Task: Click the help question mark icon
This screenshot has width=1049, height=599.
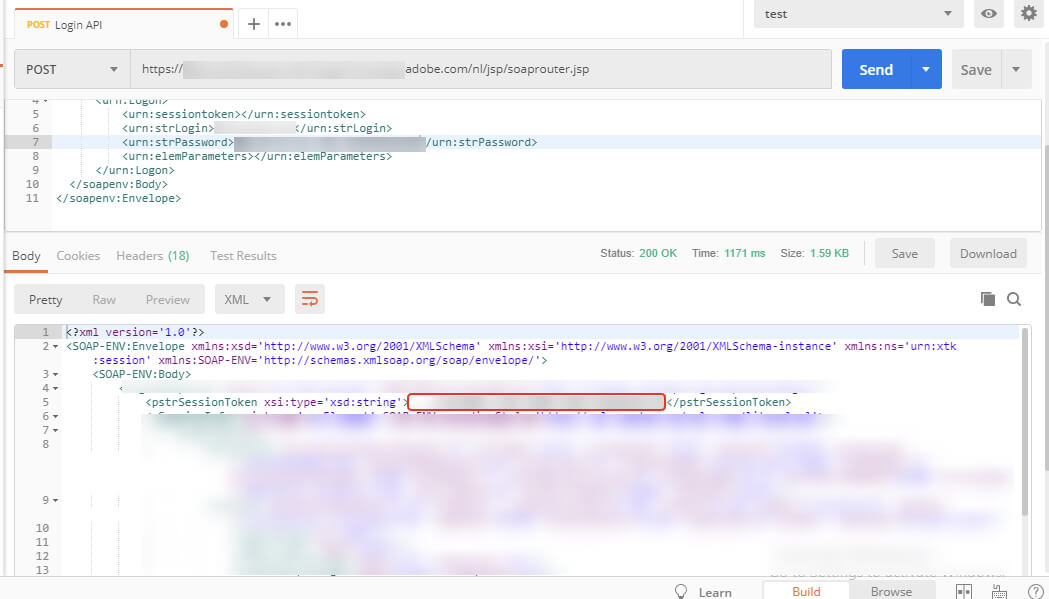Action: [1035, 591]
